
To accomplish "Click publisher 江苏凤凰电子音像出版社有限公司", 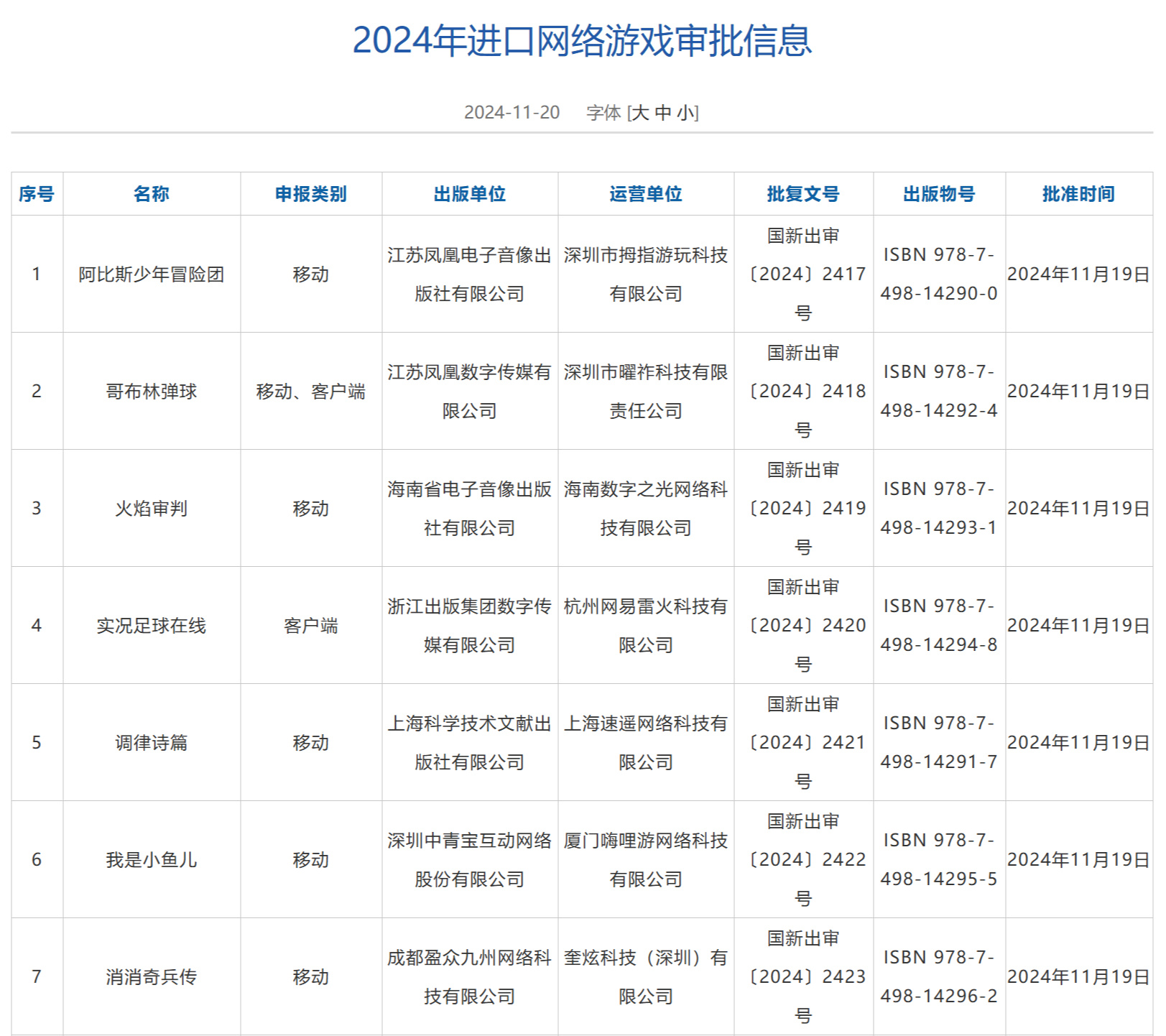I will [470, 274].
